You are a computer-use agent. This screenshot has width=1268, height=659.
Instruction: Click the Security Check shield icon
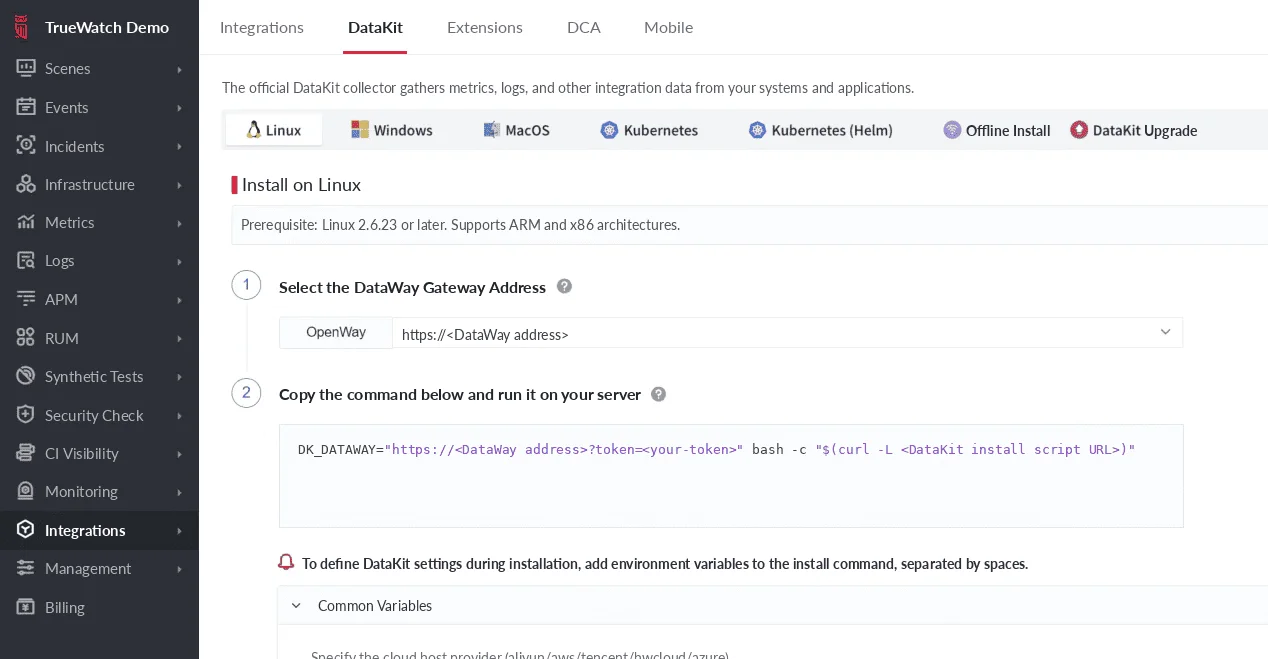tap(26, 415)
